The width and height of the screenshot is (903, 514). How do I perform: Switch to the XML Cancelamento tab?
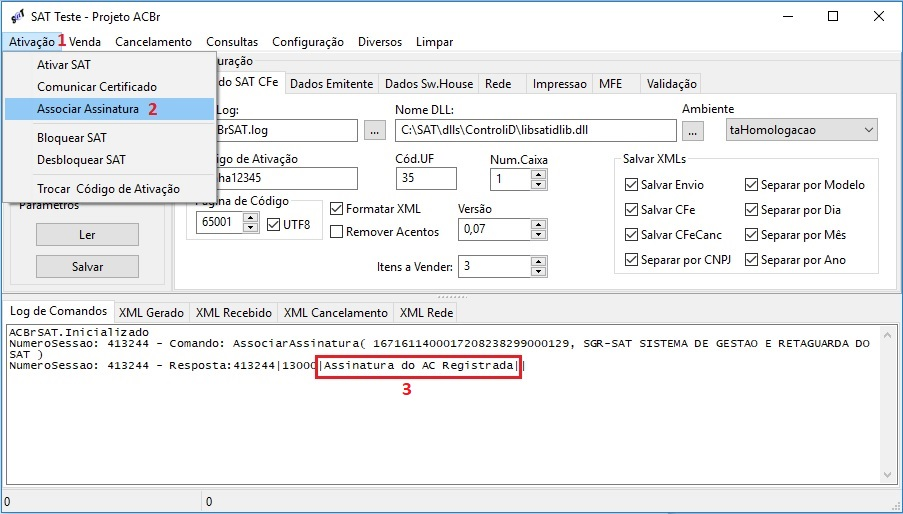coord(336,313)
